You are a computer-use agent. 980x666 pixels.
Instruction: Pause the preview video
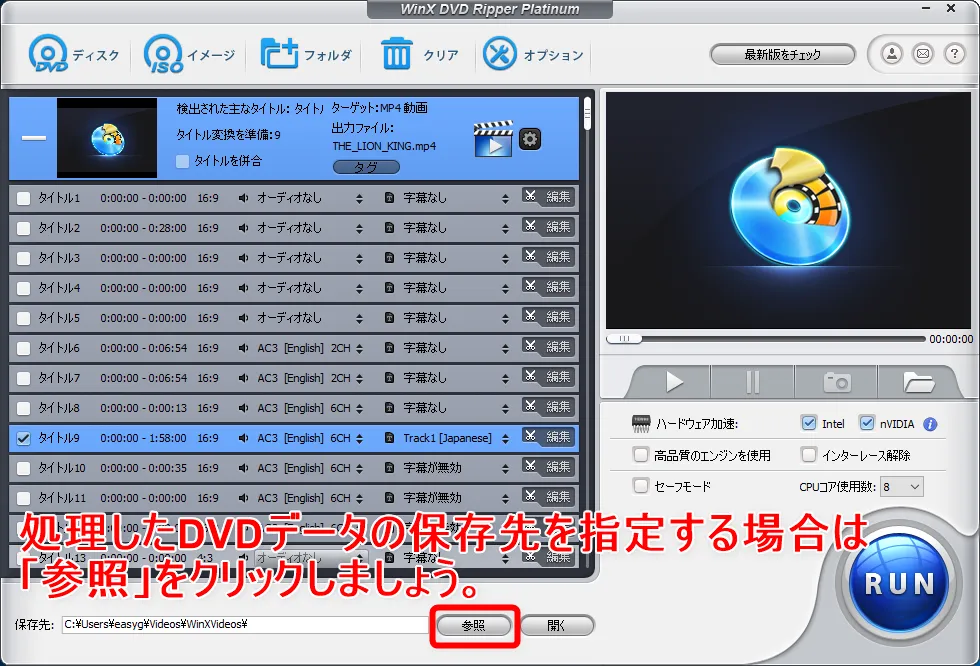click(x=752, y=382)
